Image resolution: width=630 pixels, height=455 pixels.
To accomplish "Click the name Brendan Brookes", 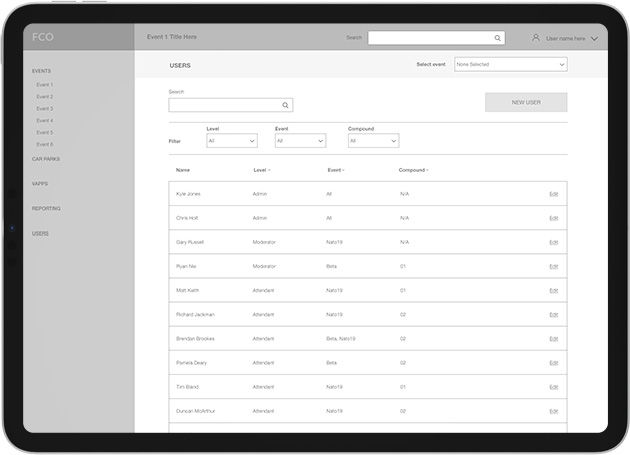I will 195,339.
